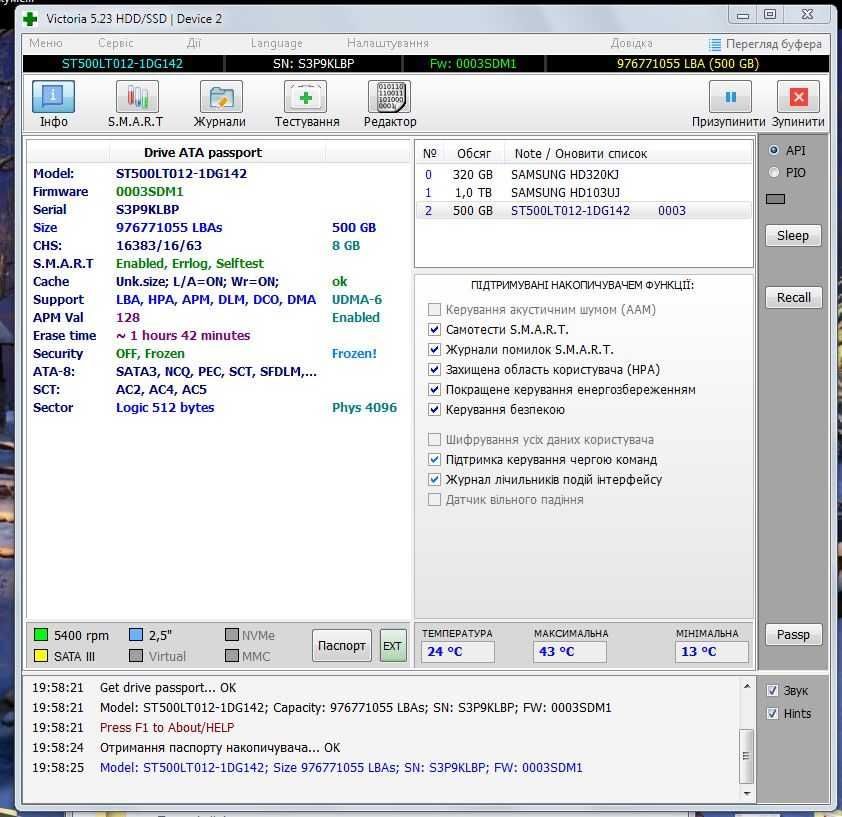Viewport: 842px width, 817px height.
Task: Click the Обсяг column header
Action: pyautogui.click(x=474, y=154)
